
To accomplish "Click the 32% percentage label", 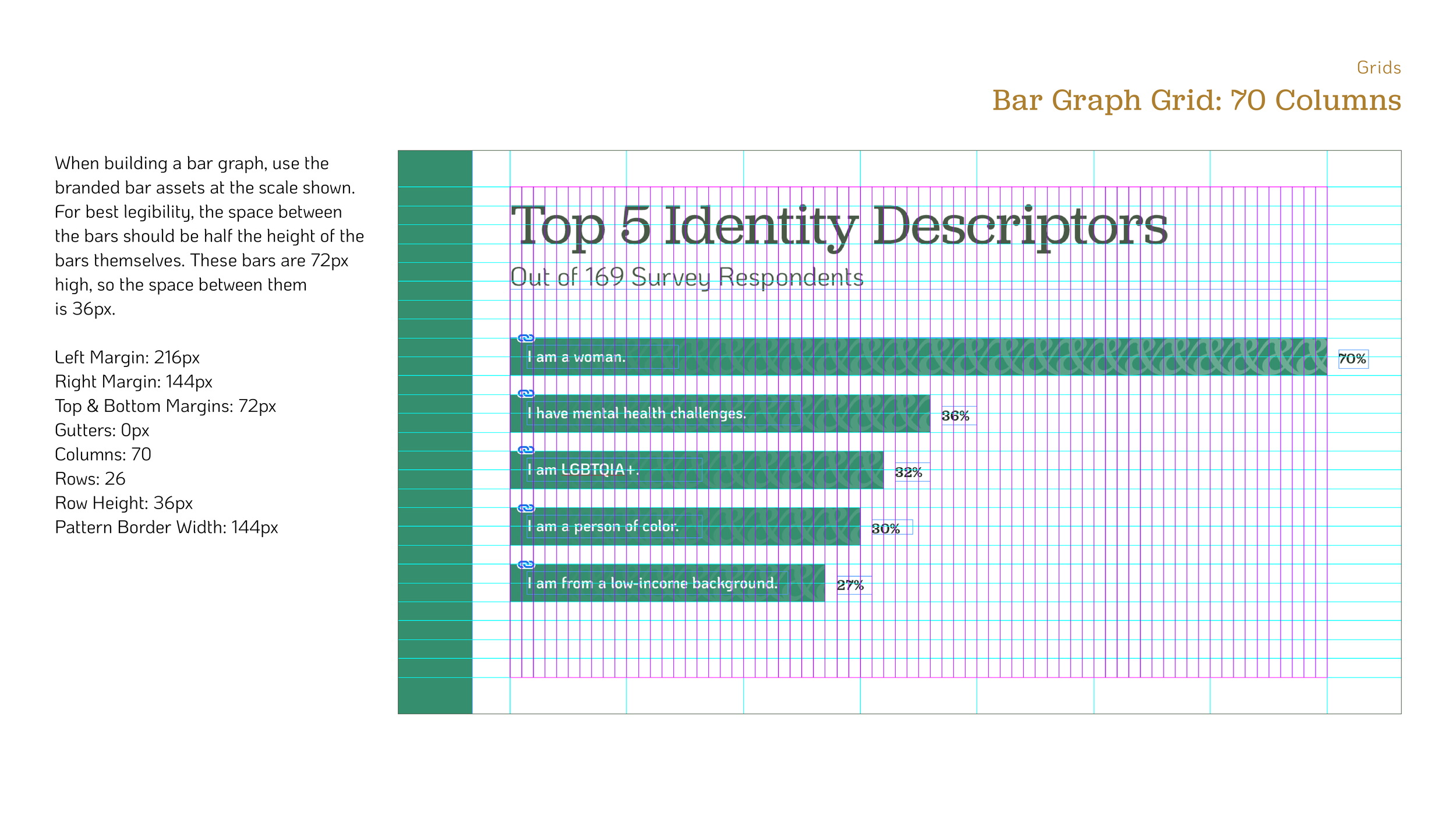I will [x=909, y=472].
